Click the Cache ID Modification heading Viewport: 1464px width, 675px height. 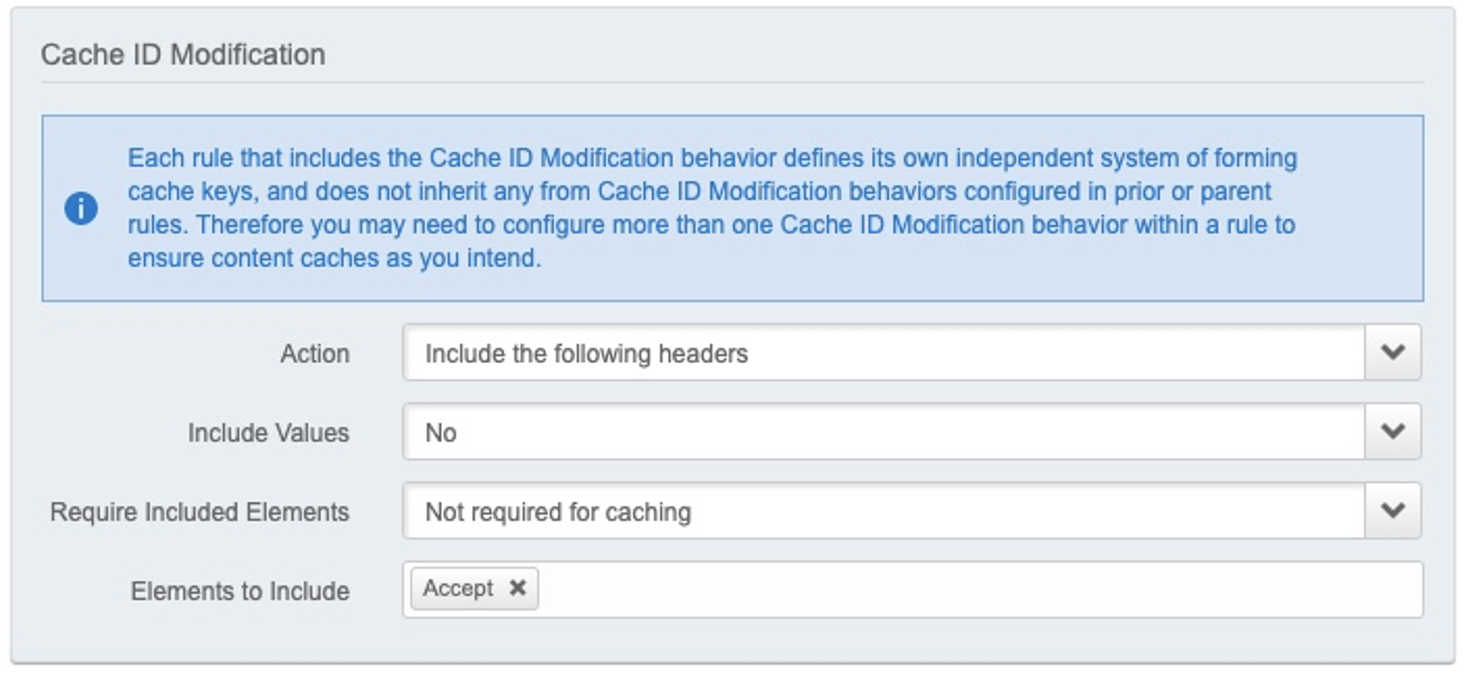[x=183, y=54]
